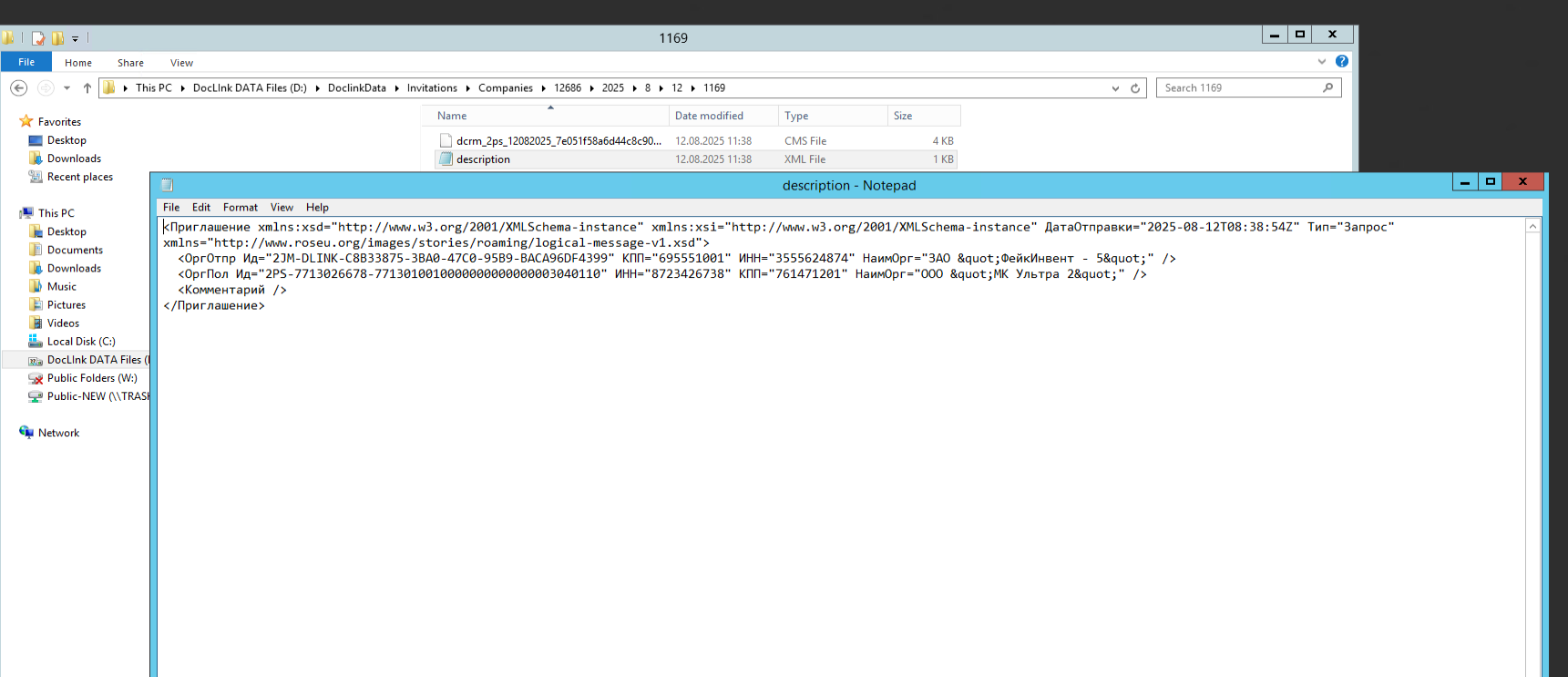This screenshot has height=677, width=1568.
Task: Click the search magnifier icon
Action: click(1328, 88)
